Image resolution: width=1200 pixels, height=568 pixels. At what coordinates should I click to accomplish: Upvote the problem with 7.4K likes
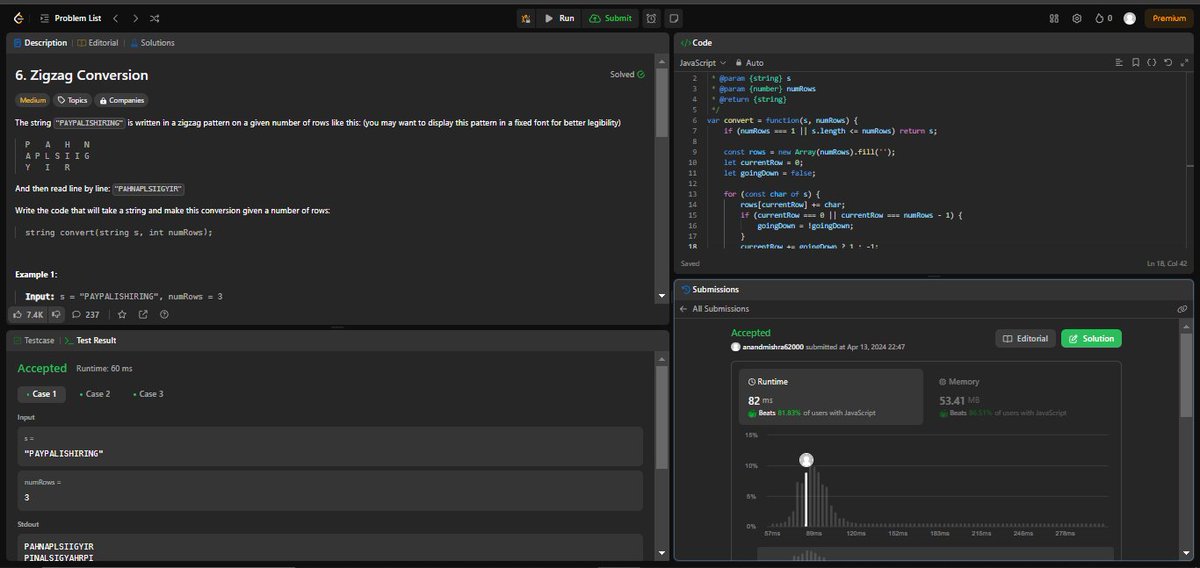coord(29,314)
